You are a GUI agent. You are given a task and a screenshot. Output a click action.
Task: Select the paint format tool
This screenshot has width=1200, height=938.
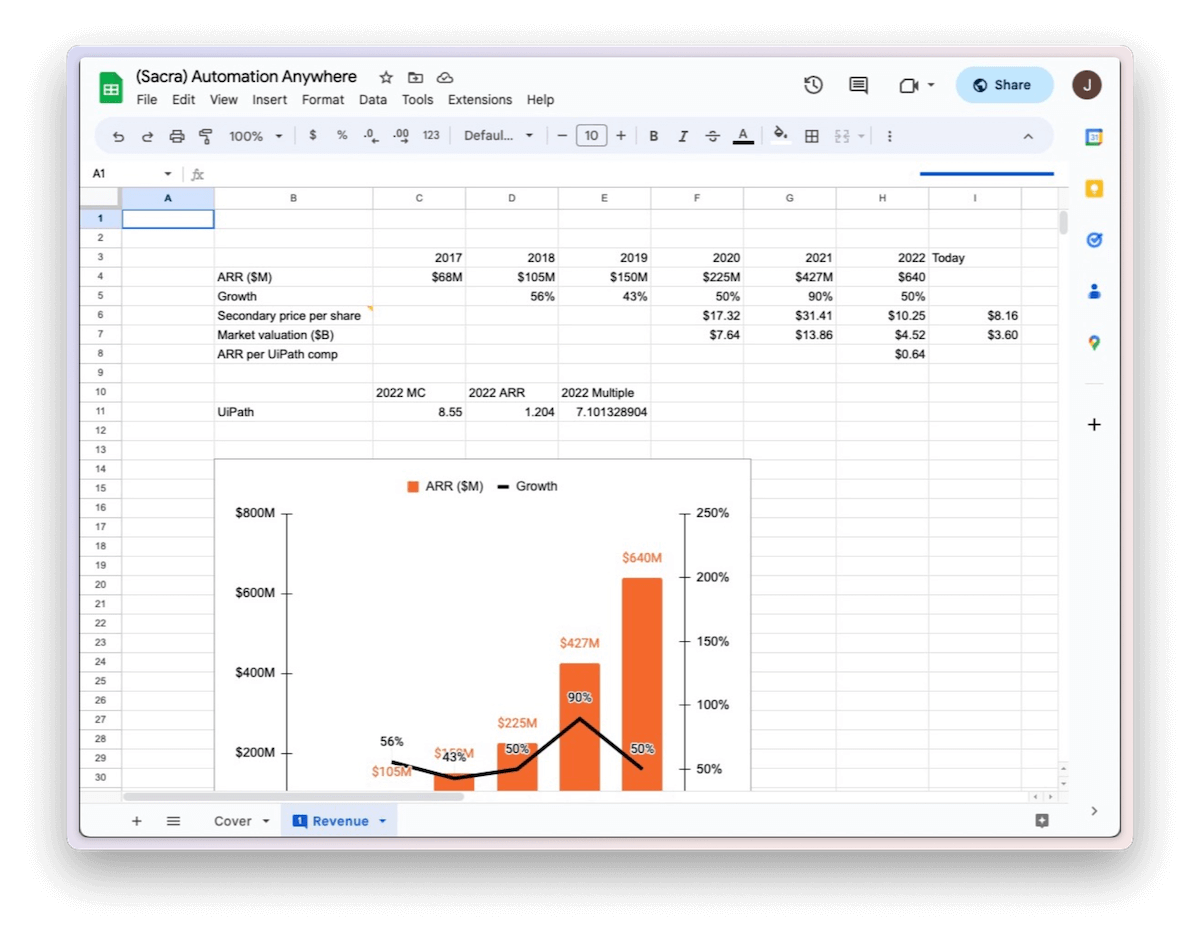(x=206, y=136)
